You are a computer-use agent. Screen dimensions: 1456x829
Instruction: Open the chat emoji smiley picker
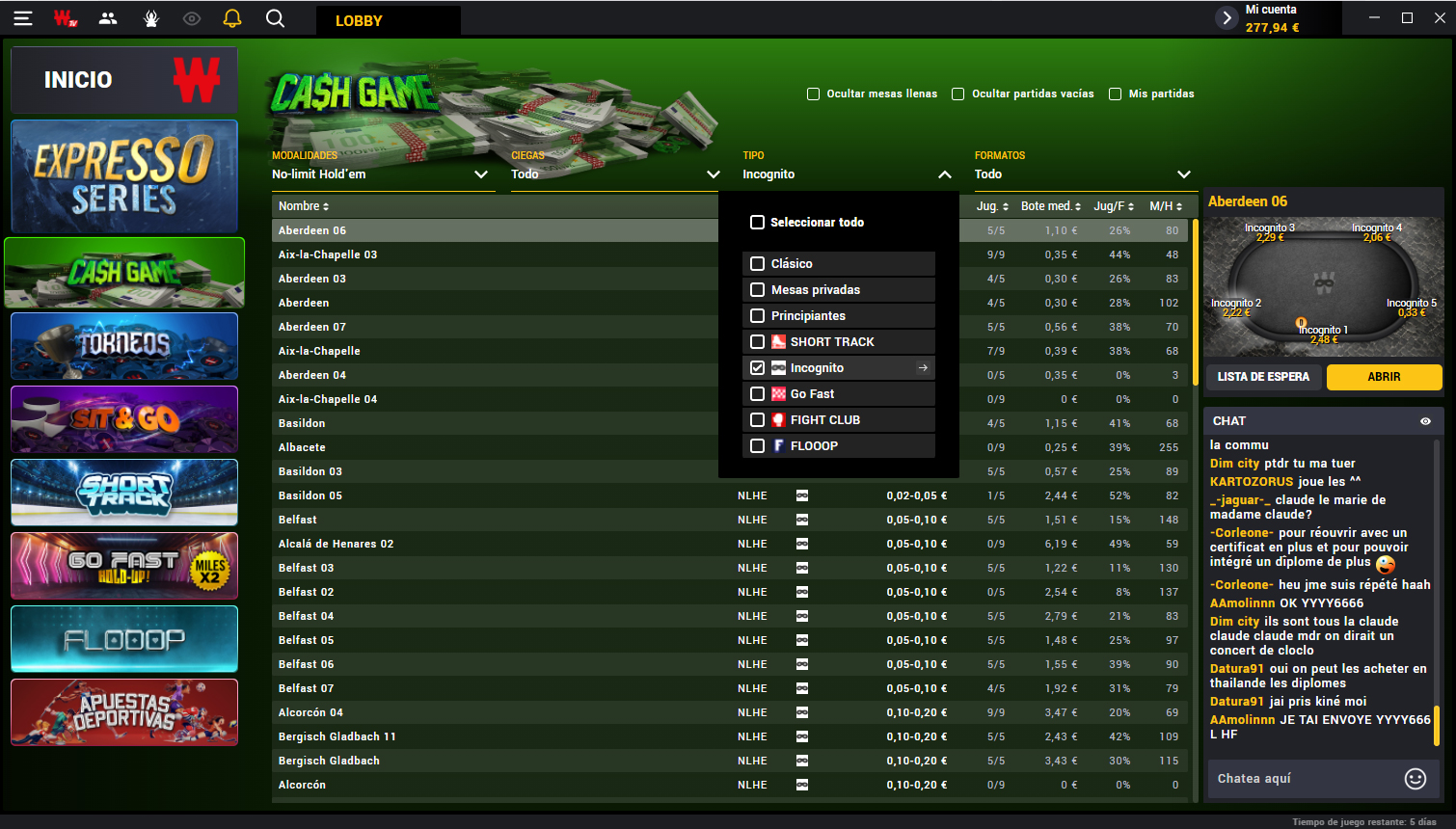click(1415, 779)
